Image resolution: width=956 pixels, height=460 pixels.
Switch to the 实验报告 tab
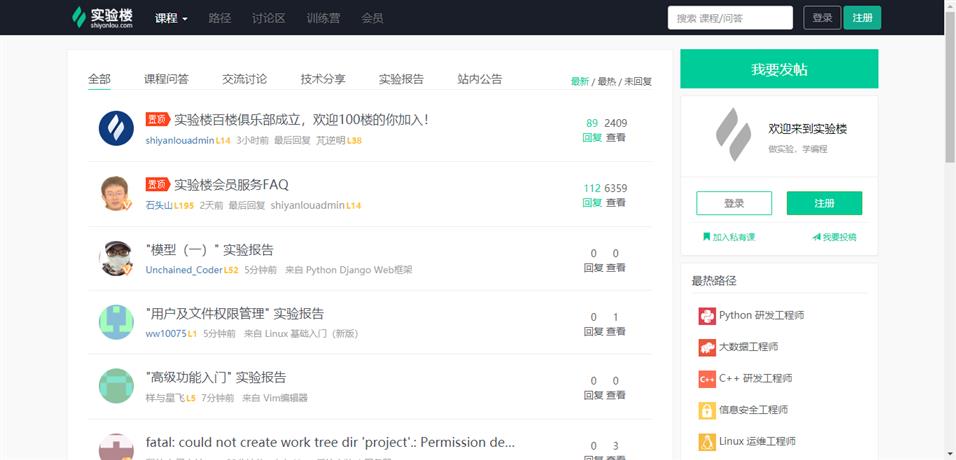[x=401, y=79]
